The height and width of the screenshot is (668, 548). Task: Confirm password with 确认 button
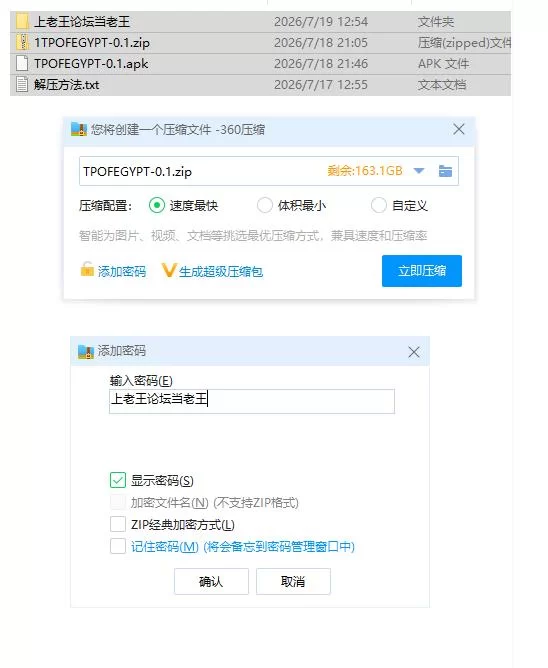click(x=211, y=581)
